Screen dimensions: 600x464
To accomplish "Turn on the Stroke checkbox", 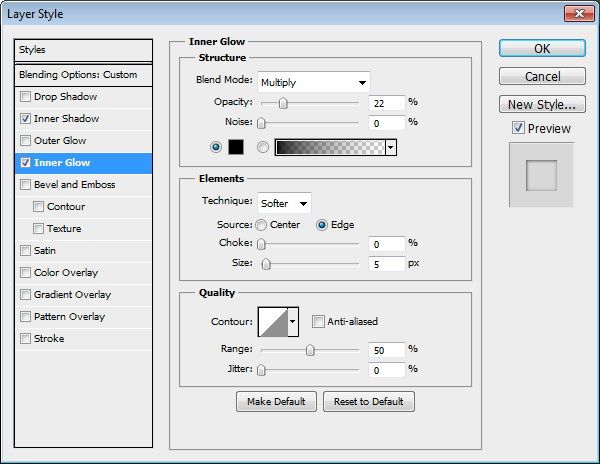I will point(25,339).
